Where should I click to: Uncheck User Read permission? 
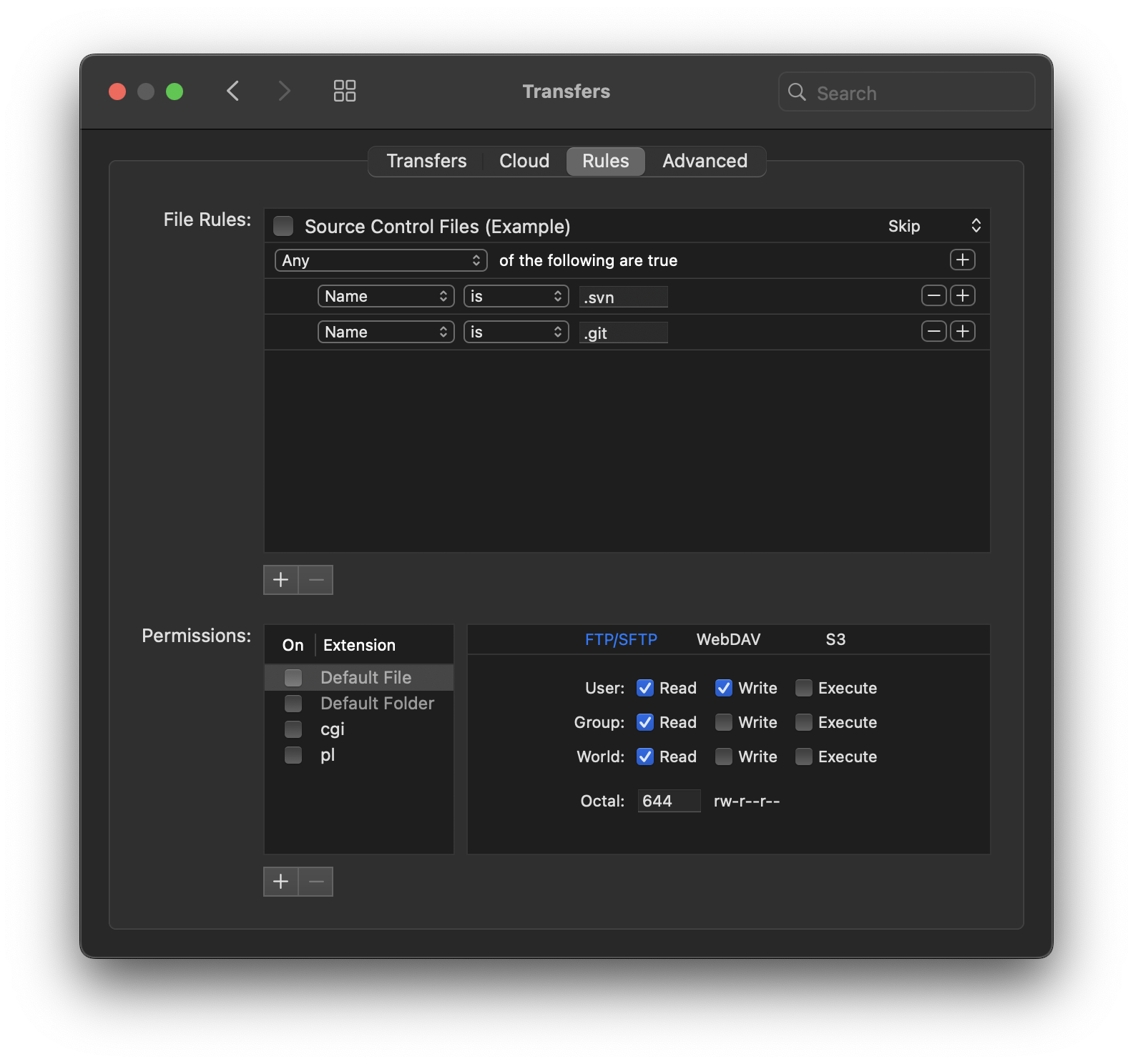[x=645, y=688]
